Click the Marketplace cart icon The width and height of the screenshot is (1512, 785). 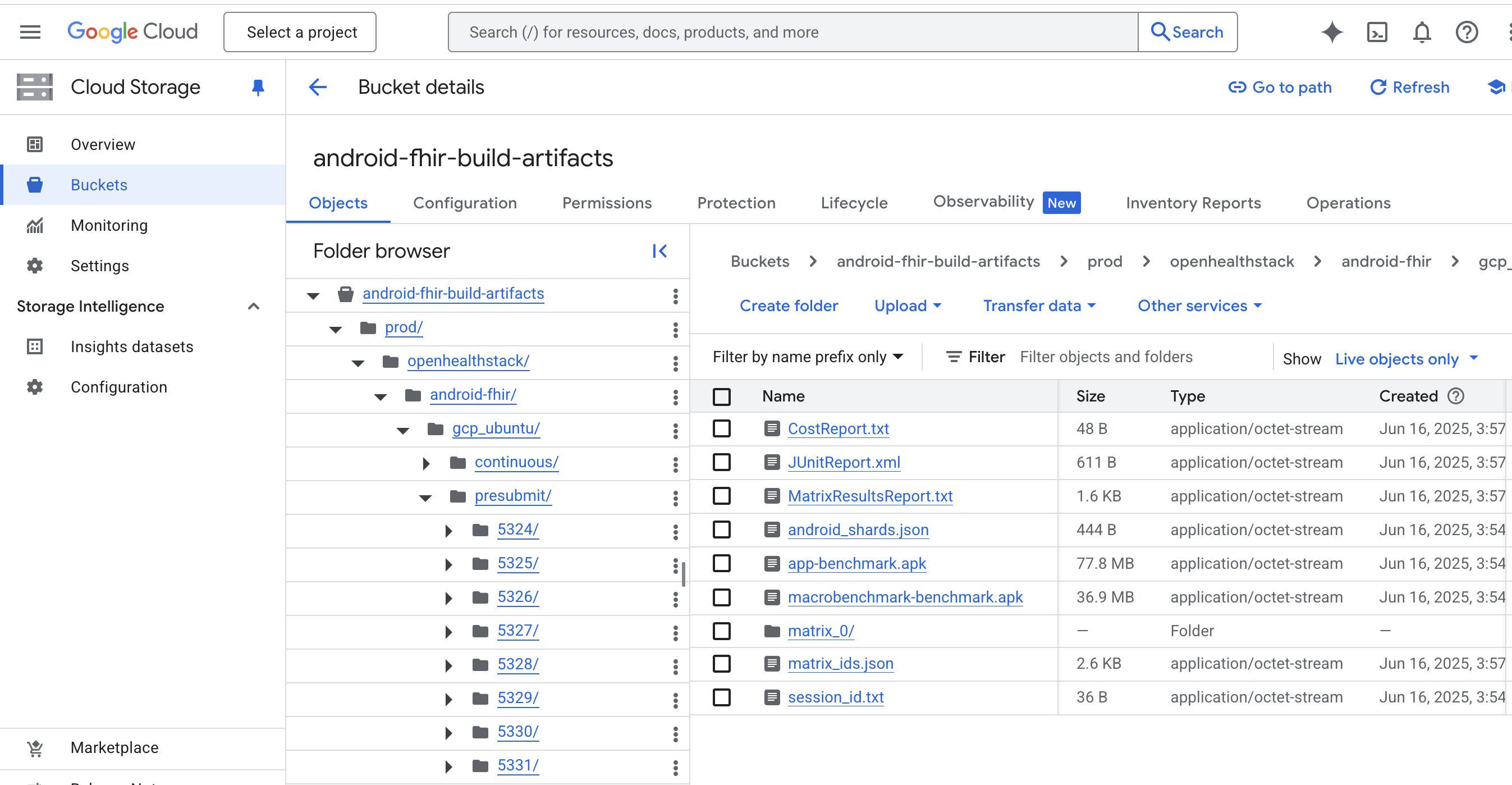[x=35, y=747]
